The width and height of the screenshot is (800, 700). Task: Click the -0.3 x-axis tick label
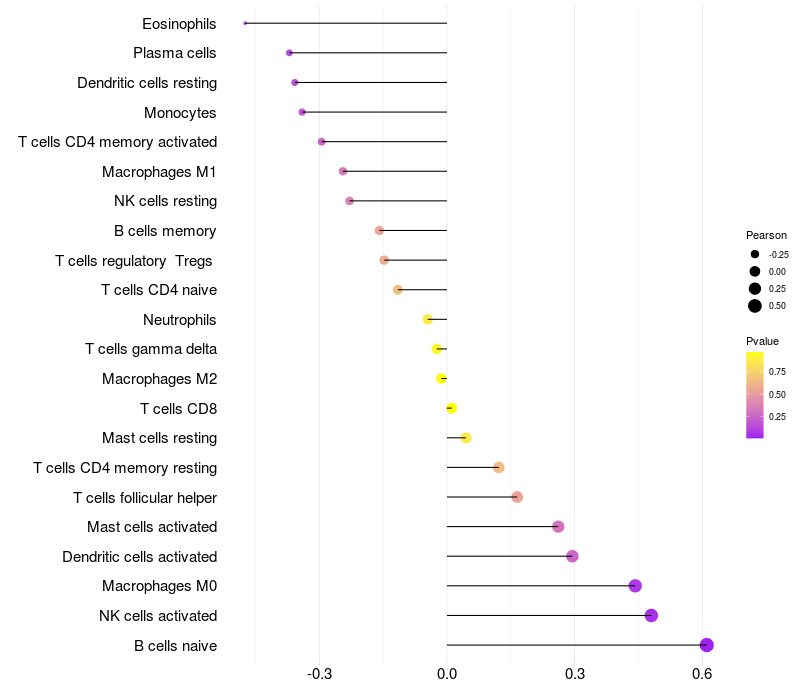[x=319, y=674]
